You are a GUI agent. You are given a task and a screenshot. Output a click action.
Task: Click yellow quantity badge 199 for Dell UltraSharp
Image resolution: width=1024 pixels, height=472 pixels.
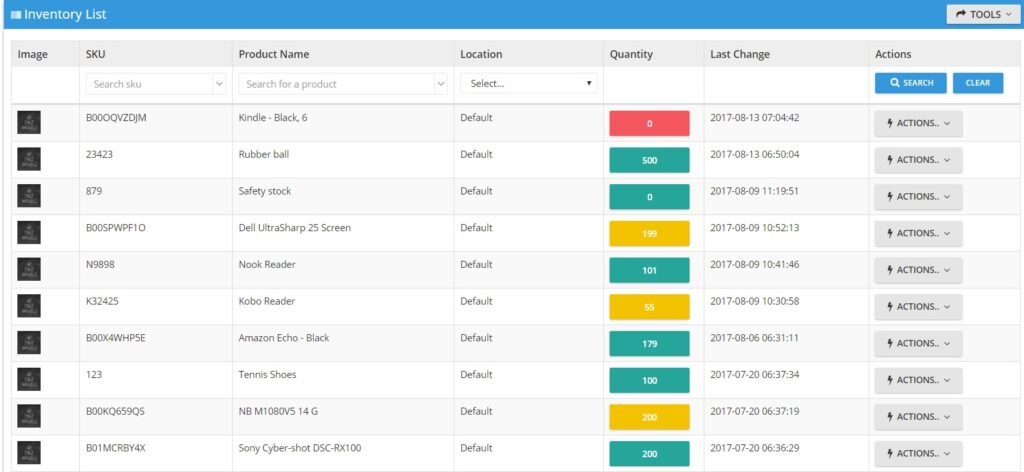[649, 233]
